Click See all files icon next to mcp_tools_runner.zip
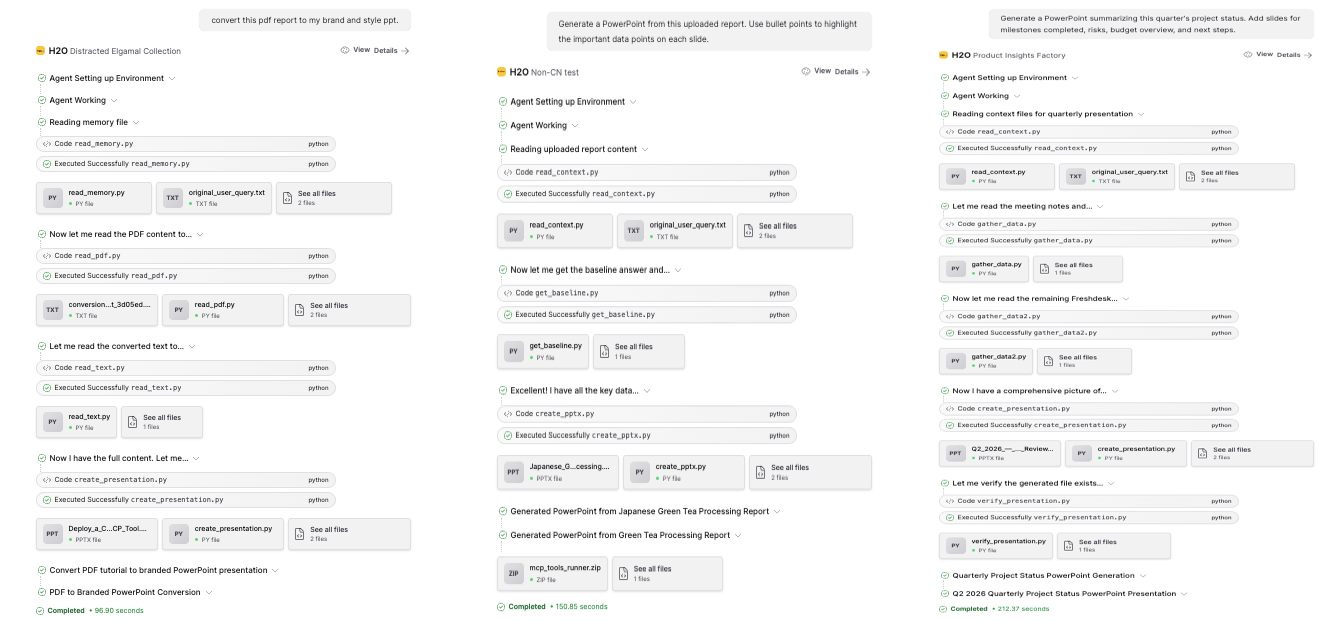This screenshot has width=1336, height=621. (x=623, y=574)
